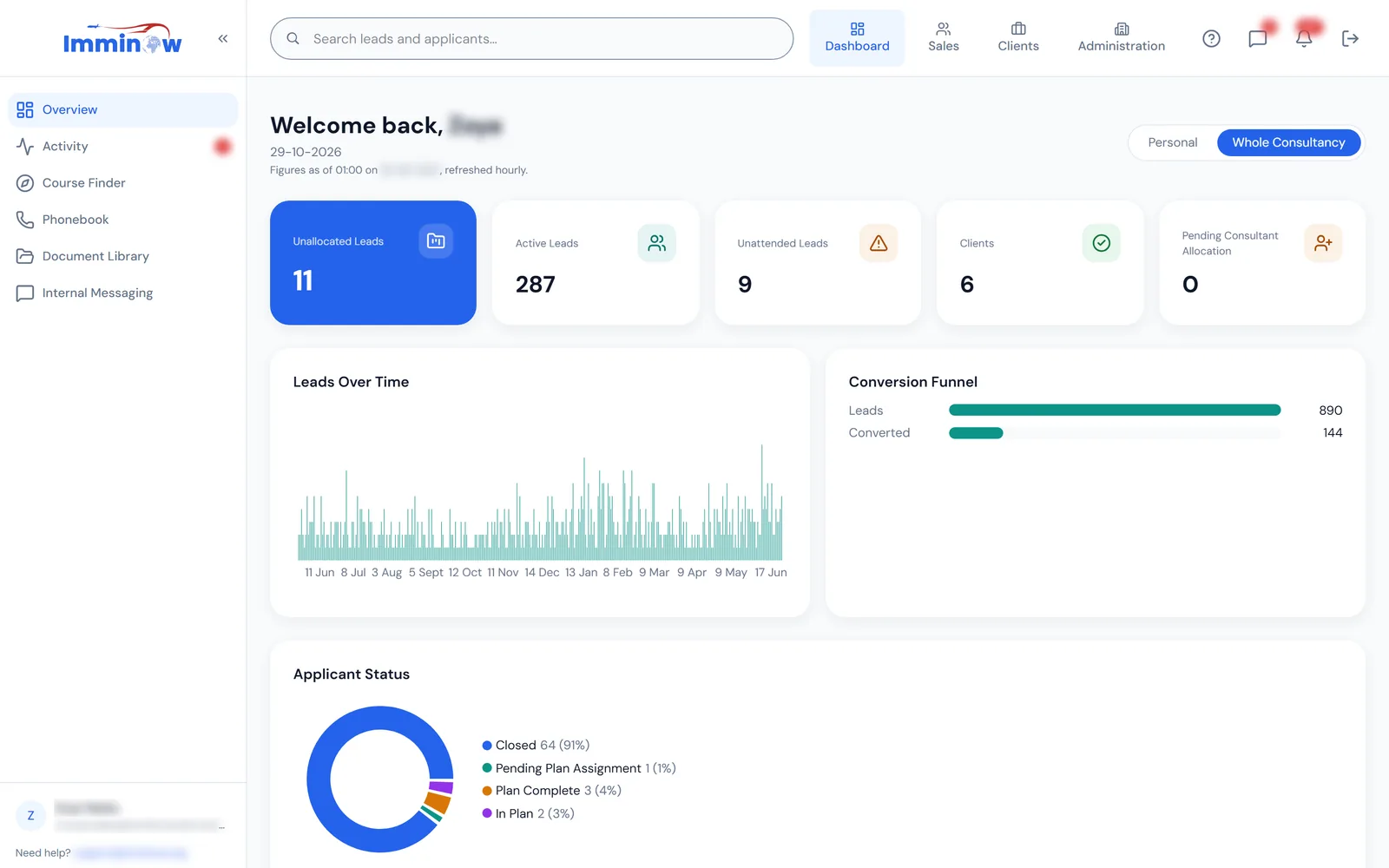Click the logout icon
This screenshot has height=868, width=1389.
(1350, 38)
